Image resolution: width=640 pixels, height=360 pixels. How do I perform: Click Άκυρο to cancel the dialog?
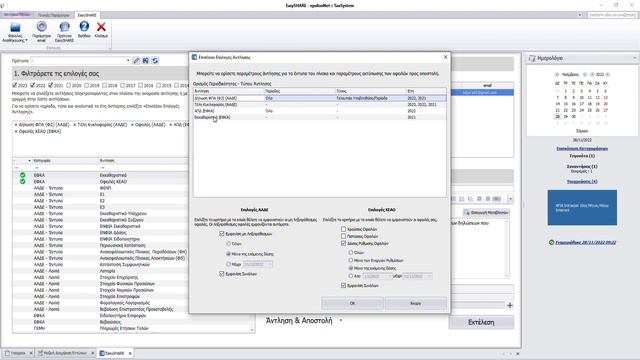416,303
